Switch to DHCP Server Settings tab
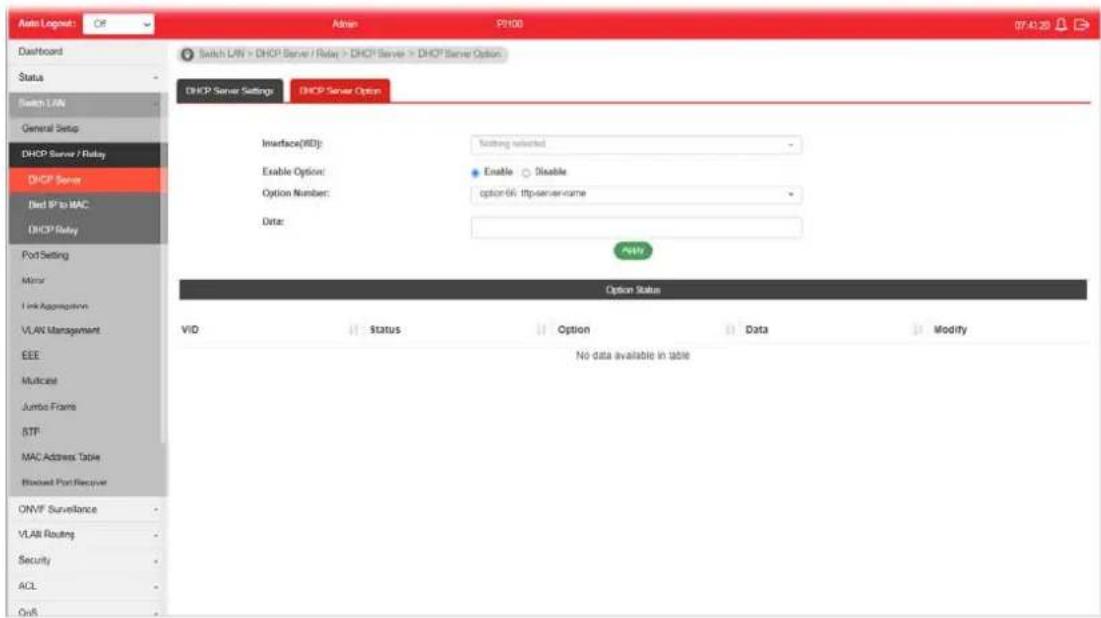Image resolution: width=1101 pixels, height=618 pixels. point(230,91)
